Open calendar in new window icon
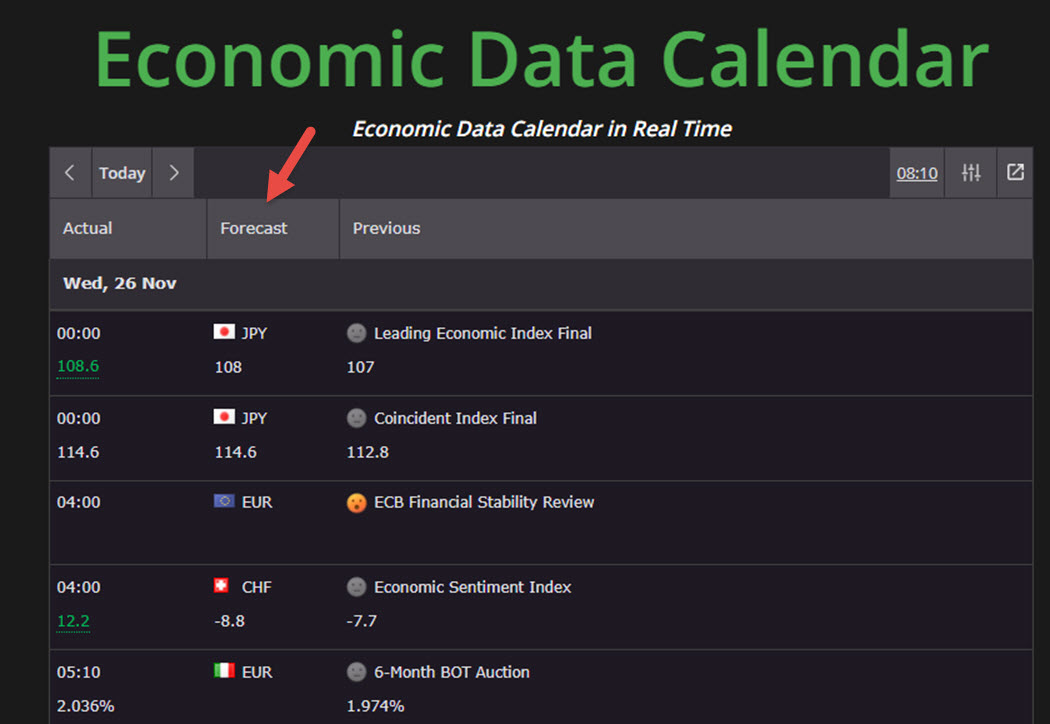Screen dimensions: 1050x724 pyautogui.click(x=1015, y=173)
